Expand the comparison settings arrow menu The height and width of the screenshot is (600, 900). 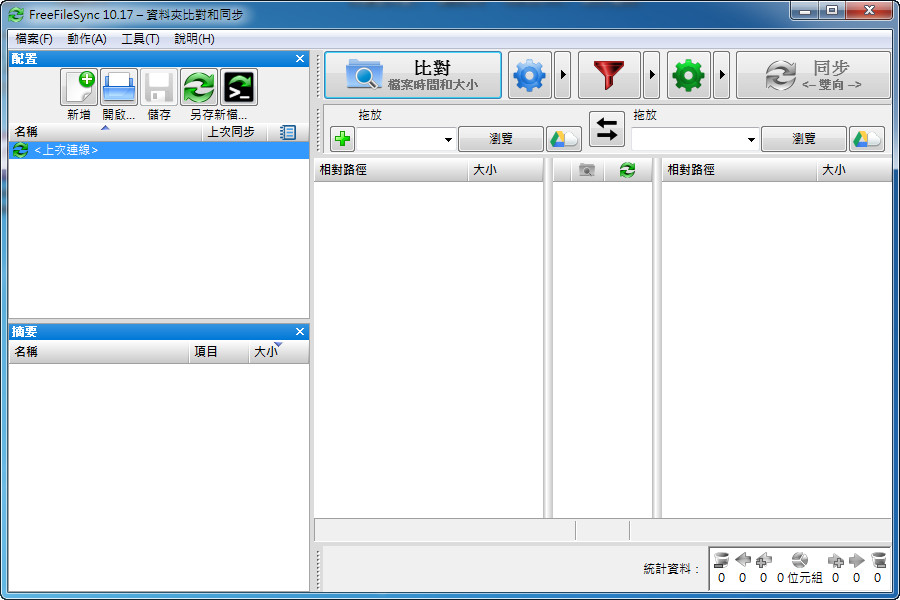563,75
